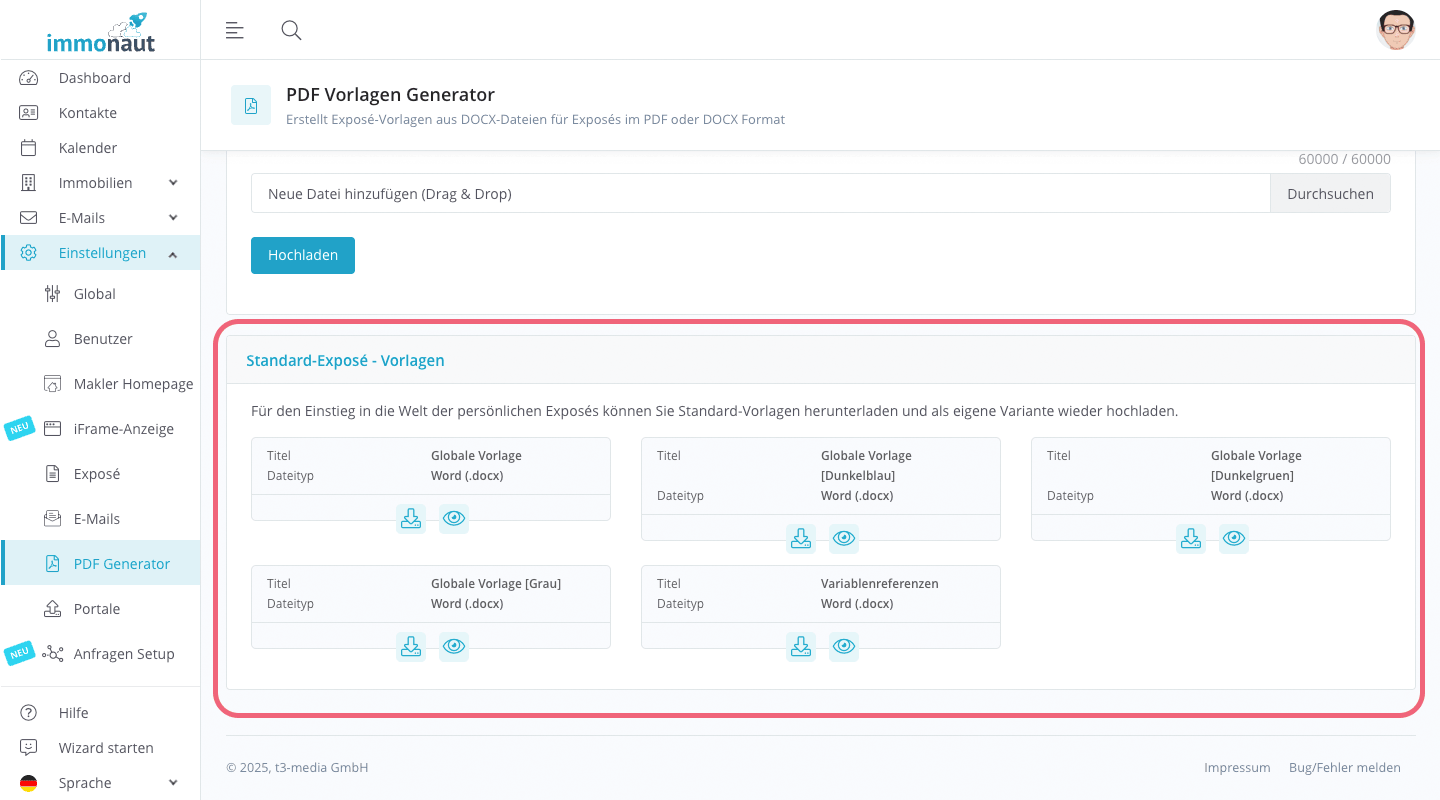Screen dimensions: 1440x800
Task: Click the Hilfe question mark icon
Action: (x=29, y=713)
